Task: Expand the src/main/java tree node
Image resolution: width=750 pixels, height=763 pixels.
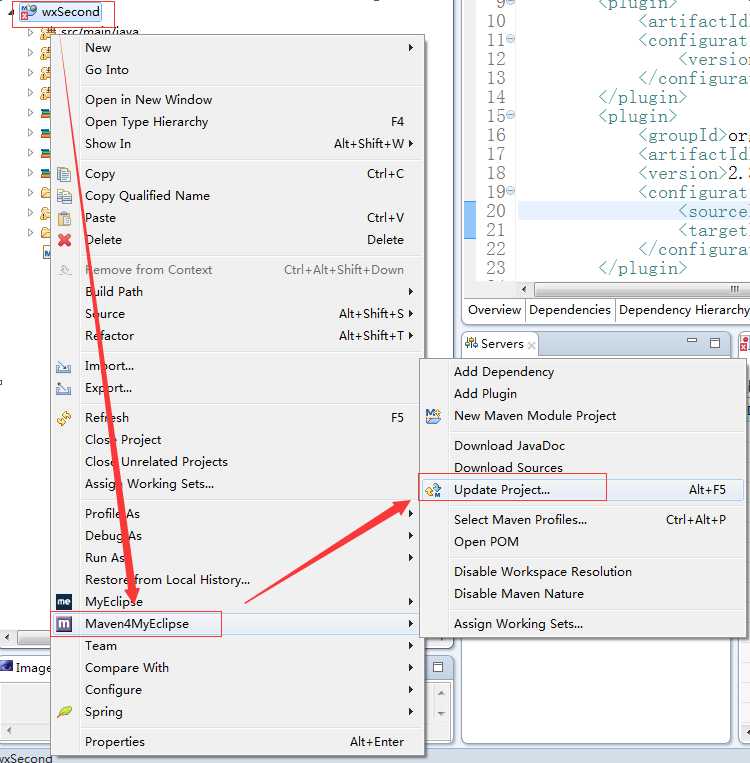Action: click(30, 33)
